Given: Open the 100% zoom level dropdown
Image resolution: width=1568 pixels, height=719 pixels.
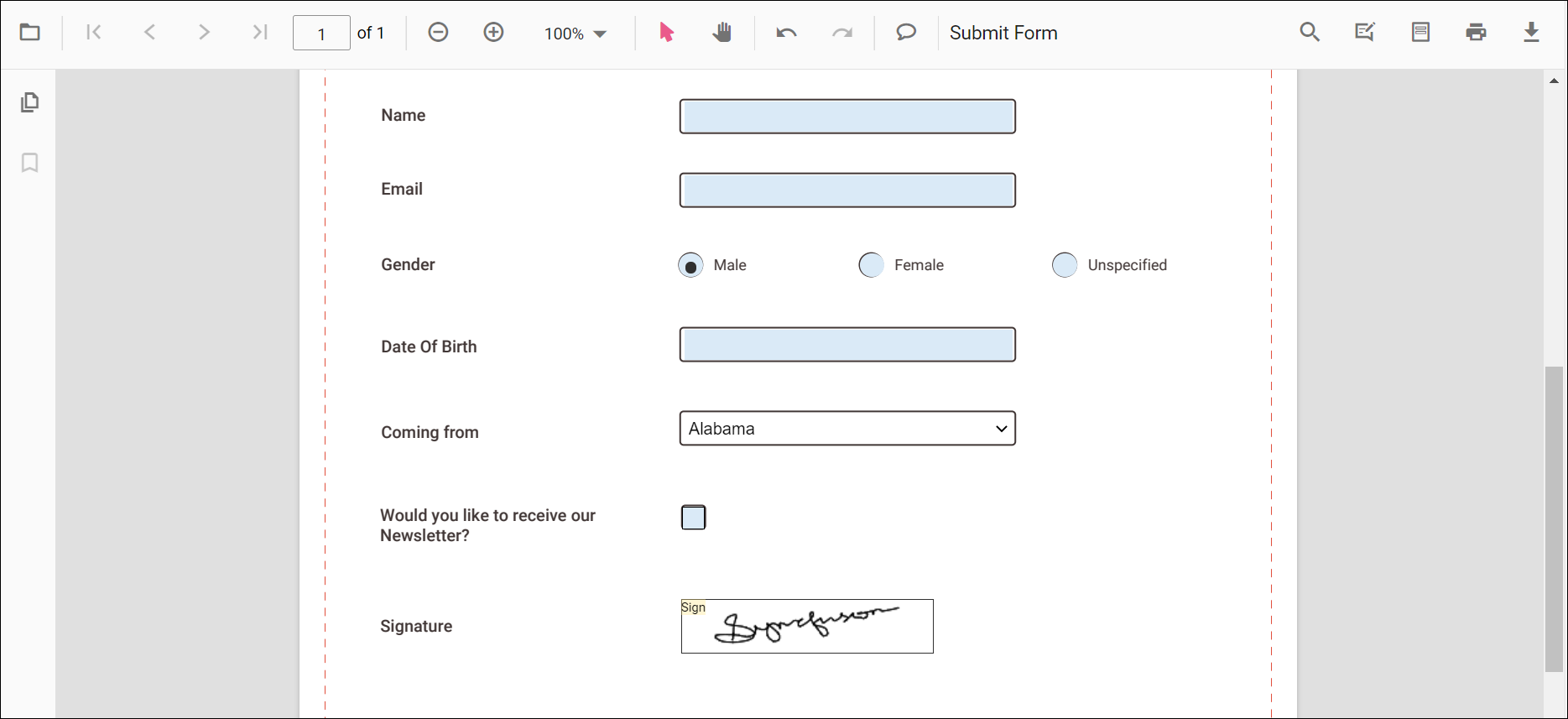Looking at the screenshot, I should 576,34.
